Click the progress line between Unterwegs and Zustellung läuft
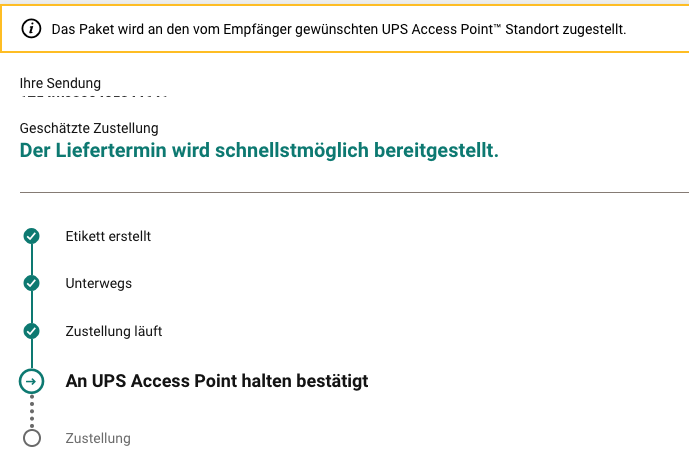Image resolution: width=689 pixels, height=474 pixels. 32,307
